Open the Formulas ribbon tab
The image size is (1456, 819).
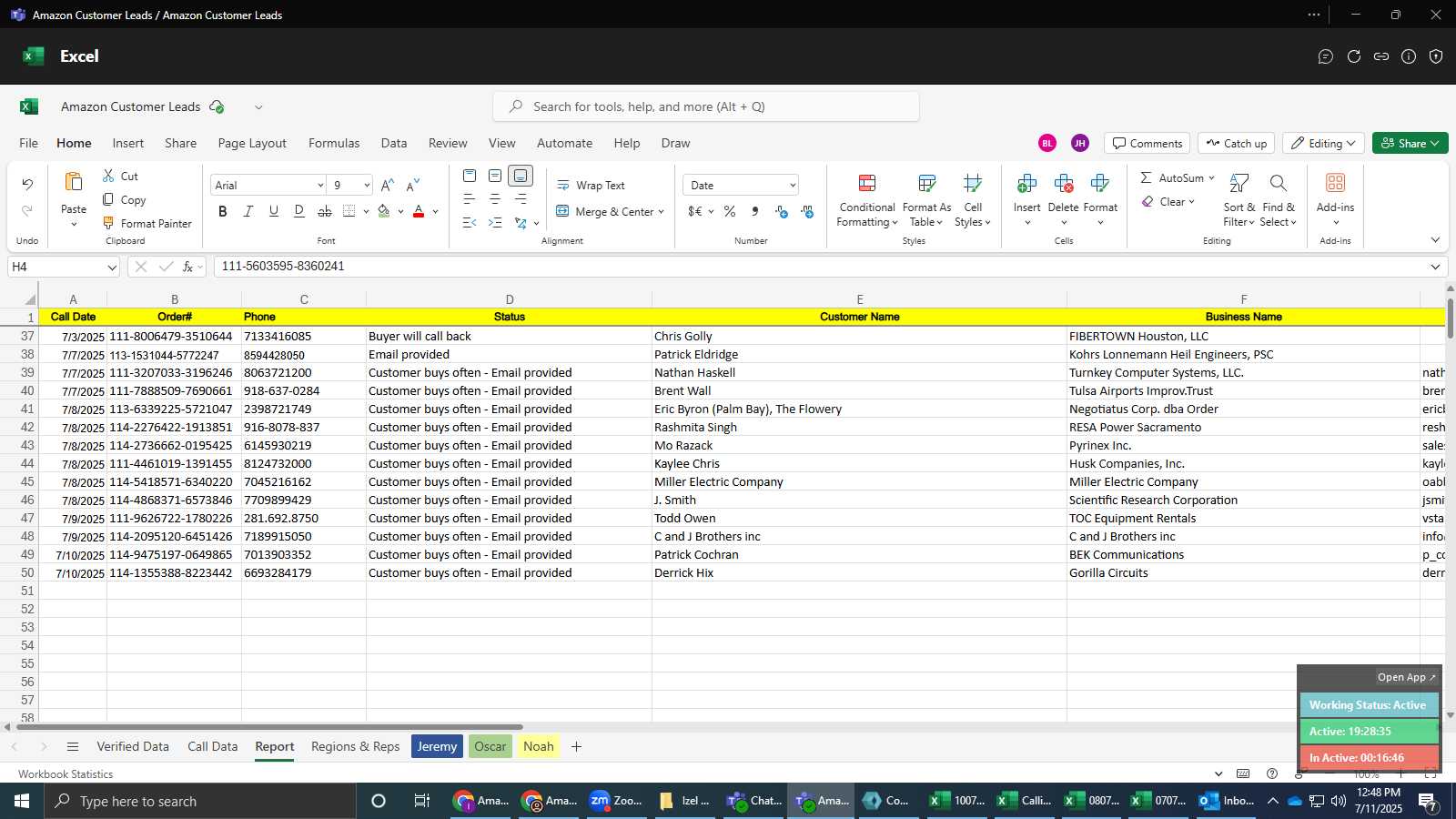coord(334,143)
